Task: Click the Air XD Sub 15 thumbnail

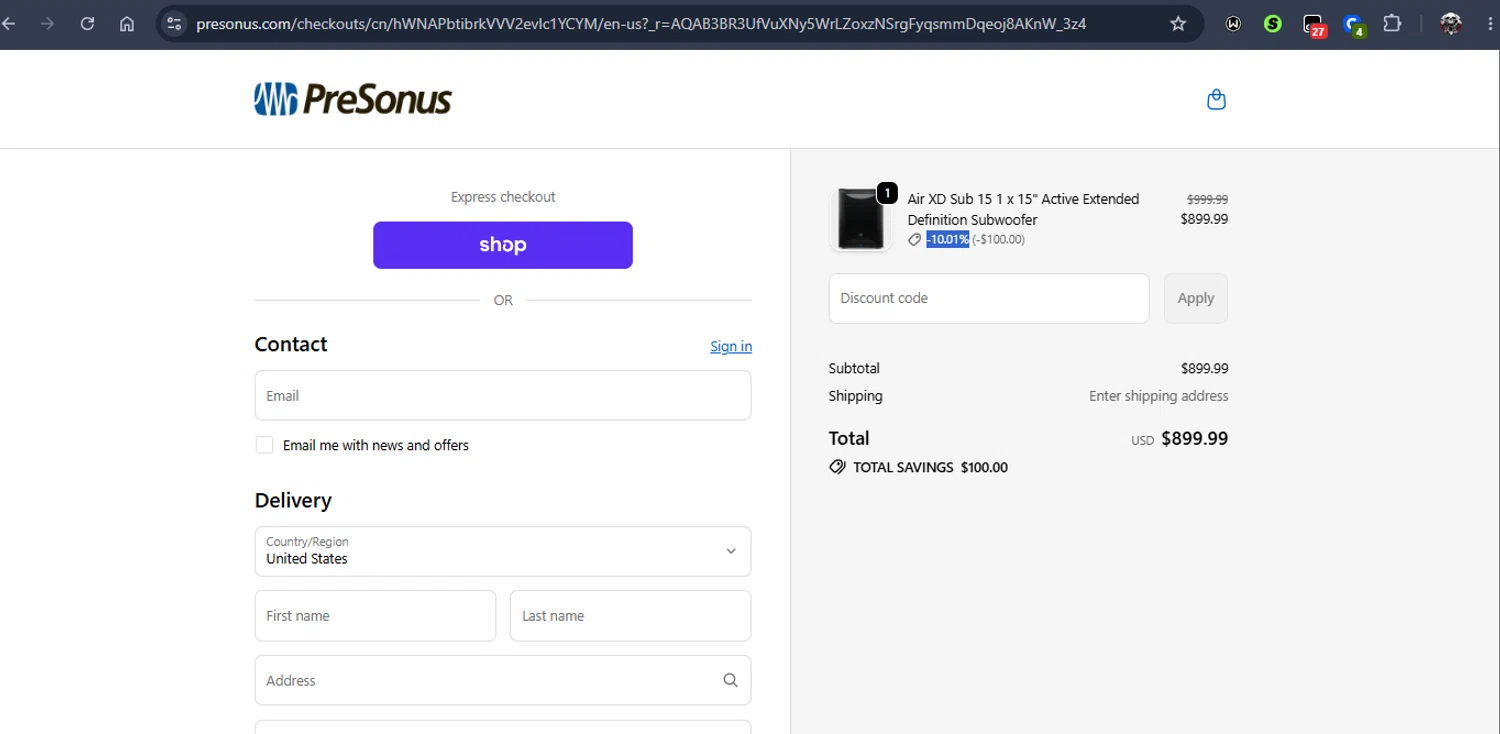Action: click(860, 218)
